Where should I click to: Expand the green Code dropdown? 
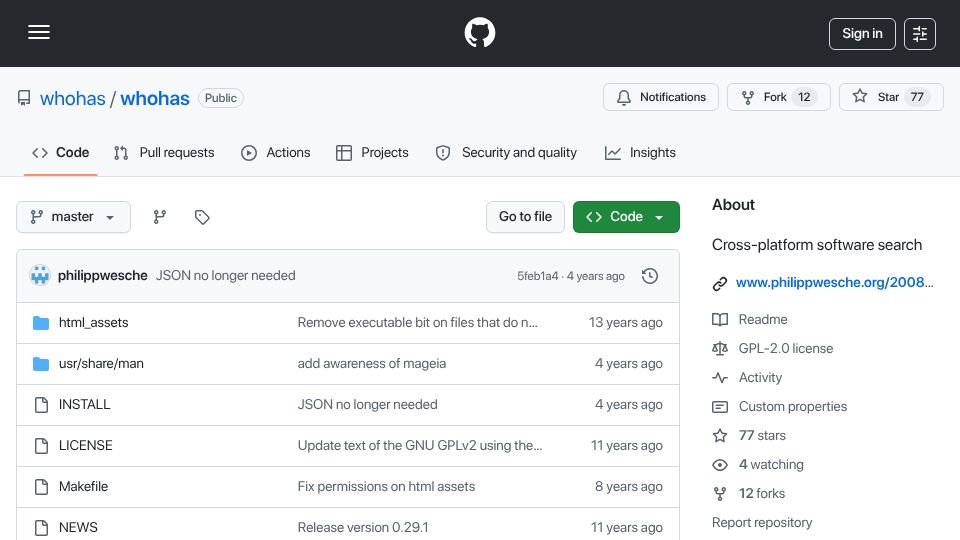pos(626,217)
